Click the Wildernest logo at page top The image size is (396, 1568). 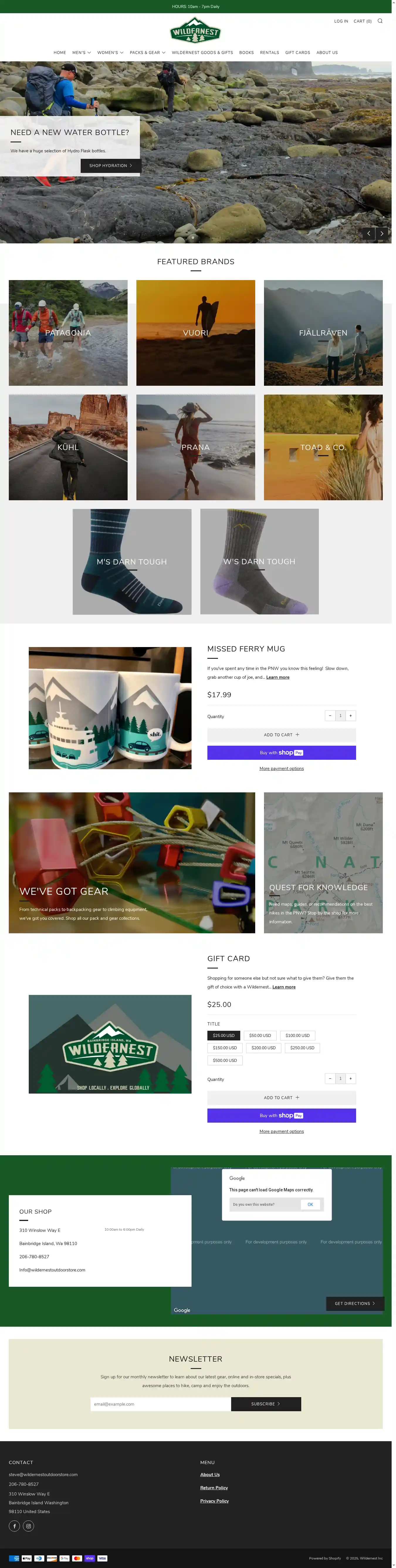point(195,30)
